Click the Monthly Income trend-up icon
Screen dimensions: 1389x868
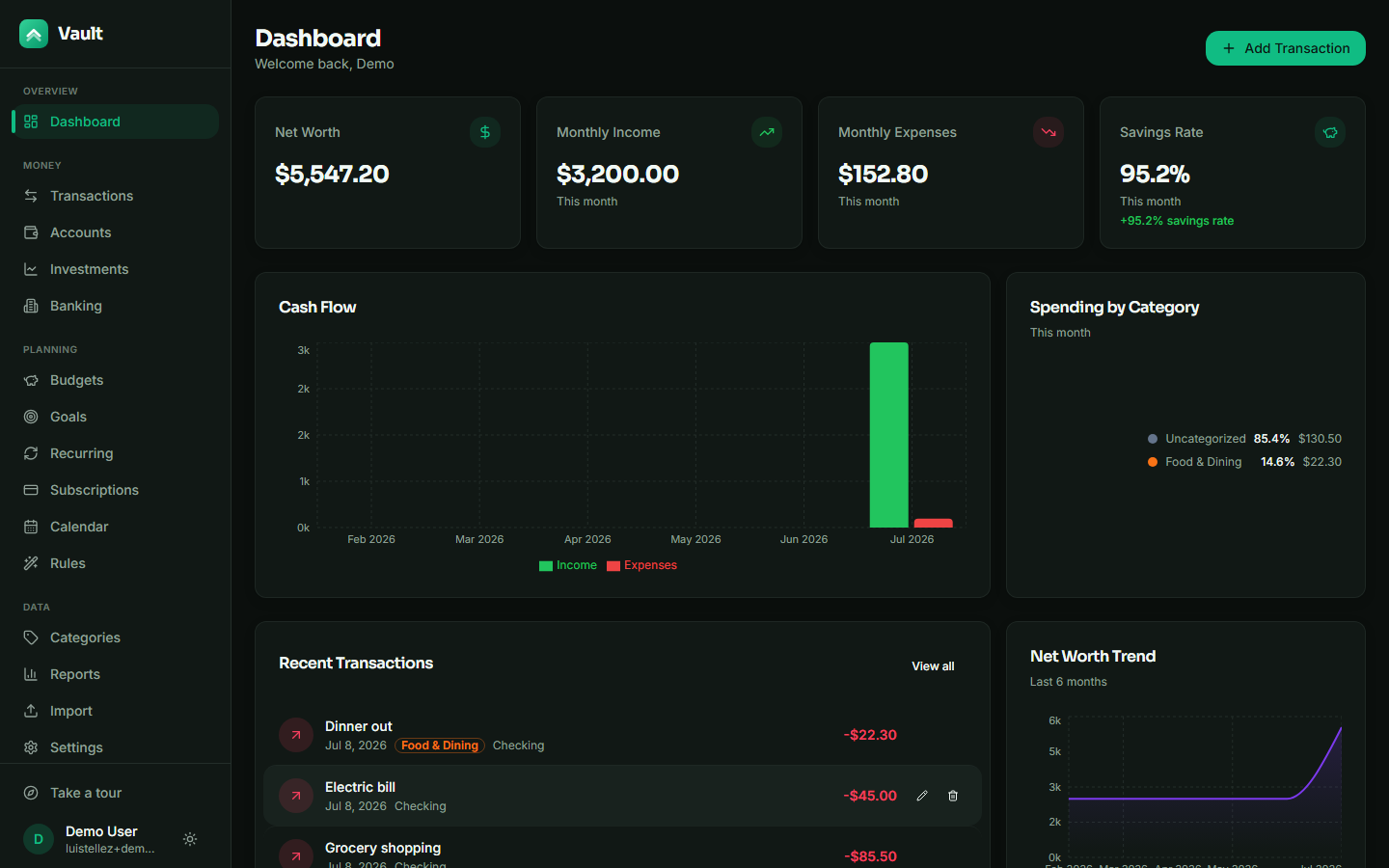pyautogui.click(x=767, y=132)
